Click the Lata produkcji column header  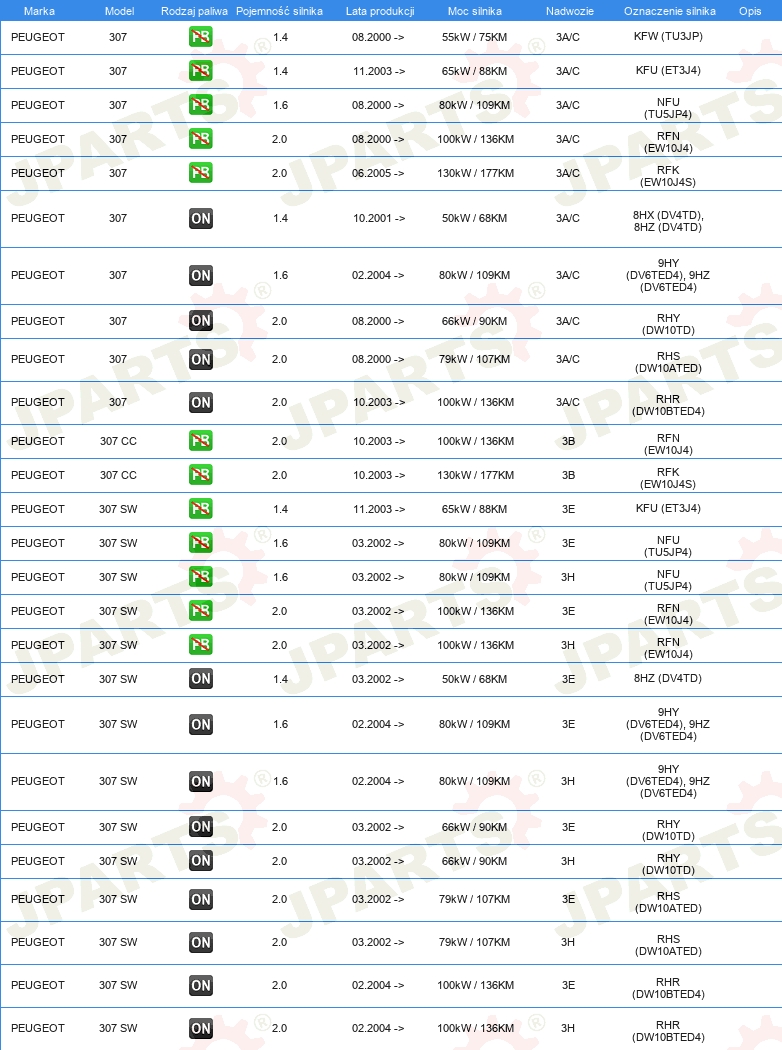[380, 11]
